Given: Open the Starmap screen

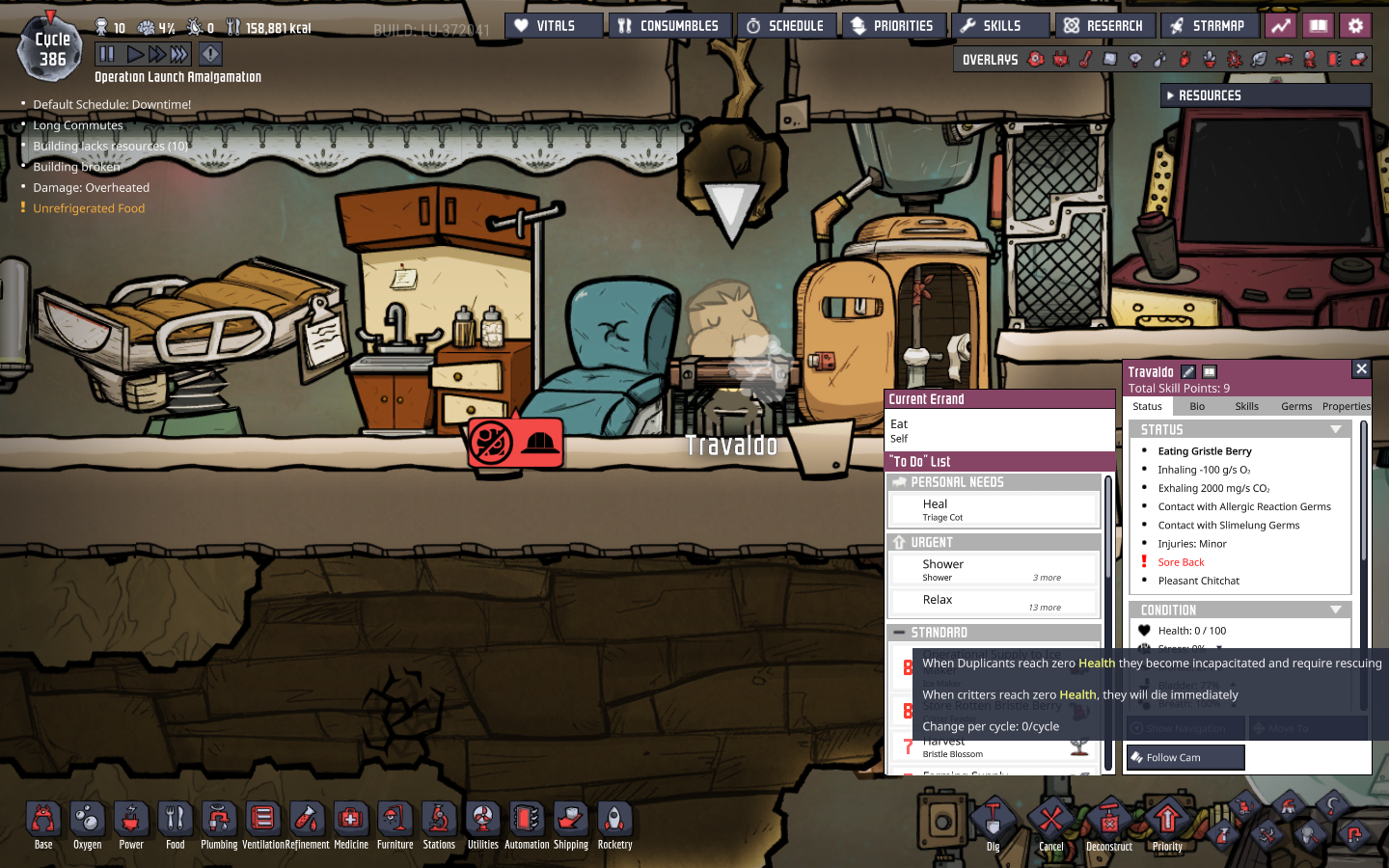Looking at the screenshot, I should point(1210,26).
